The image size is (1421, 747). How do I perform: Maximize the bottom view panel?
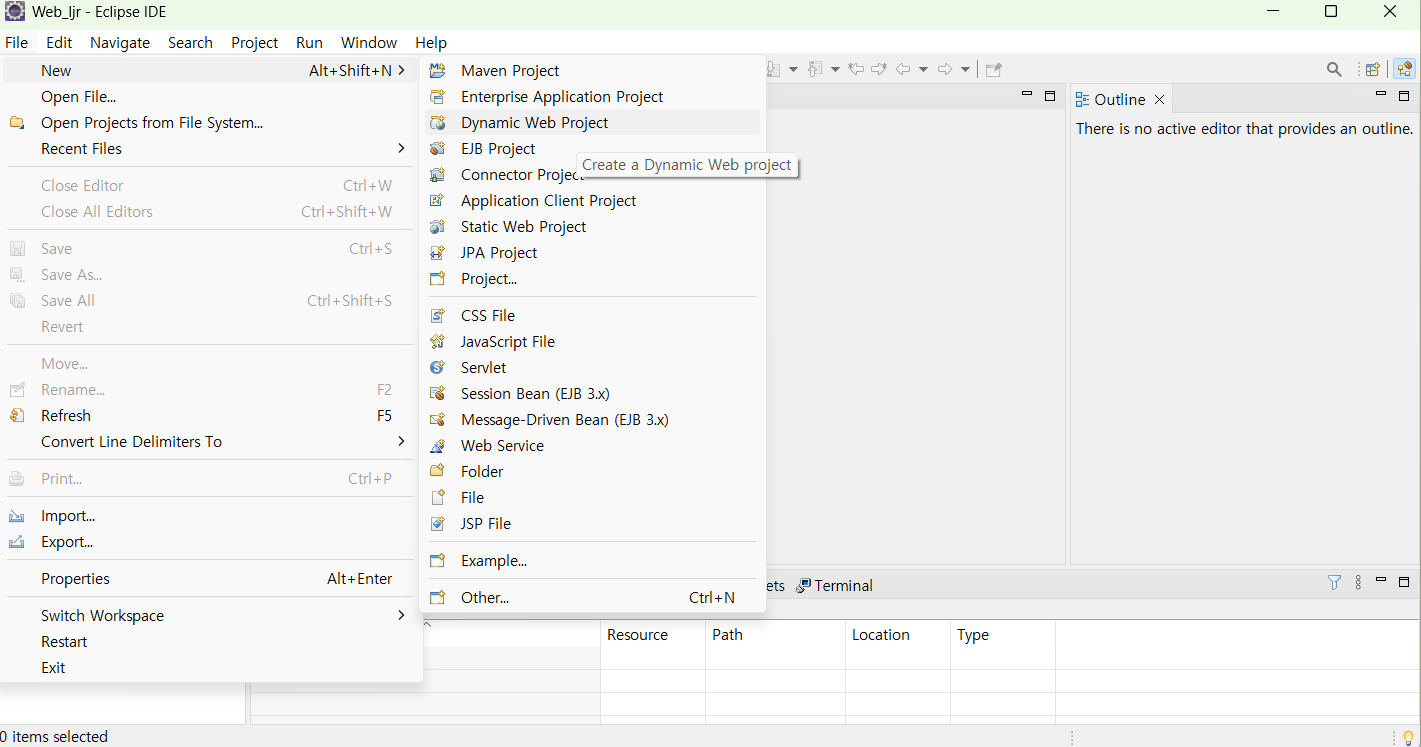point(1404,582)
